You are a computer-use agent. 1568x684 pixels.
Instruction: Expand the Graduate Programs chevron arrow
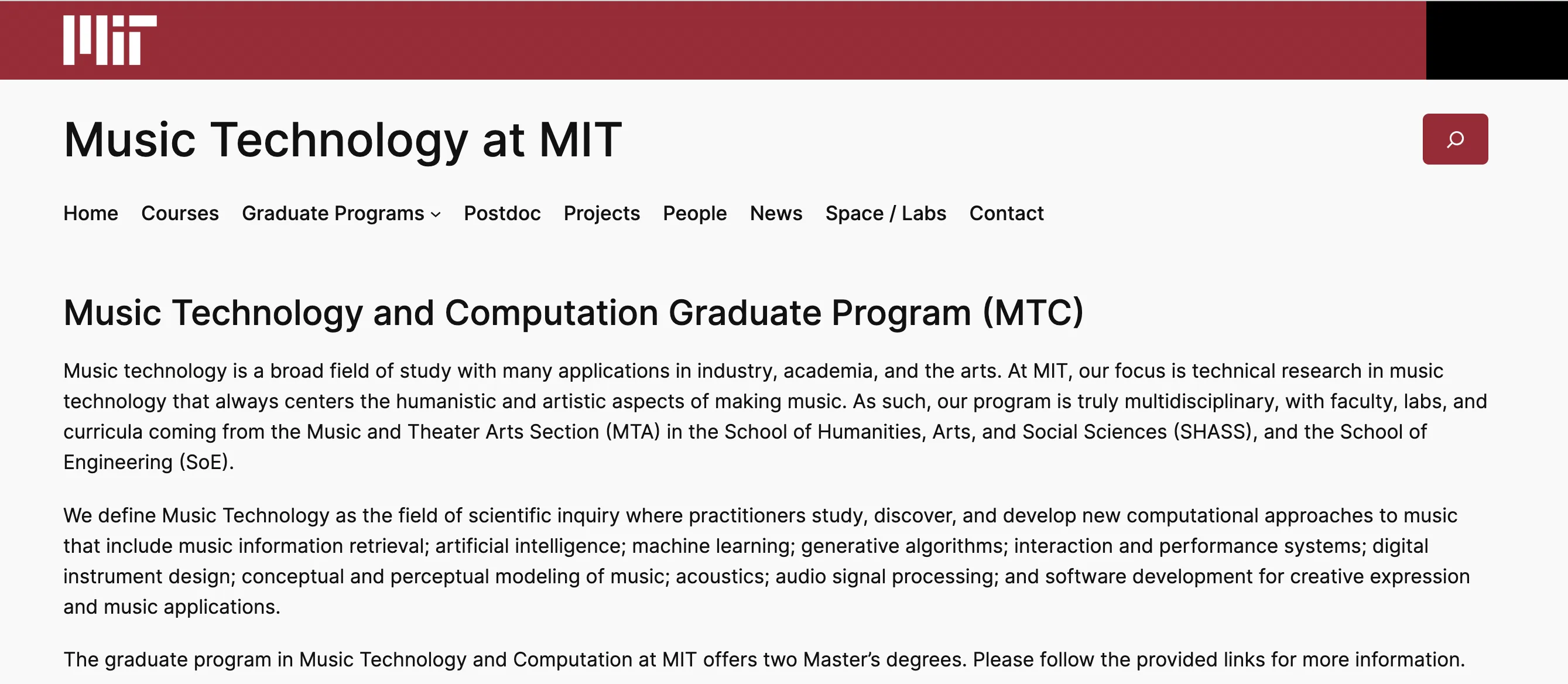436,214
